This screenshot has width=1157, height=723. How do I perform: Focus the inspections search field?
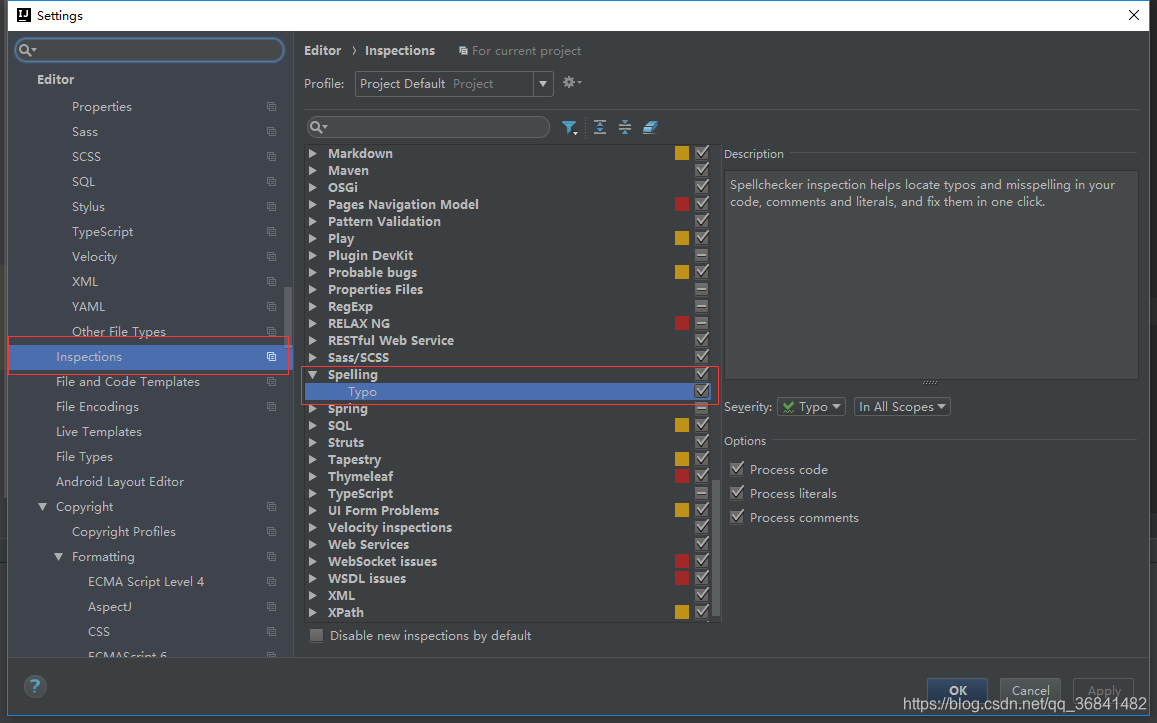coord(428,127)
